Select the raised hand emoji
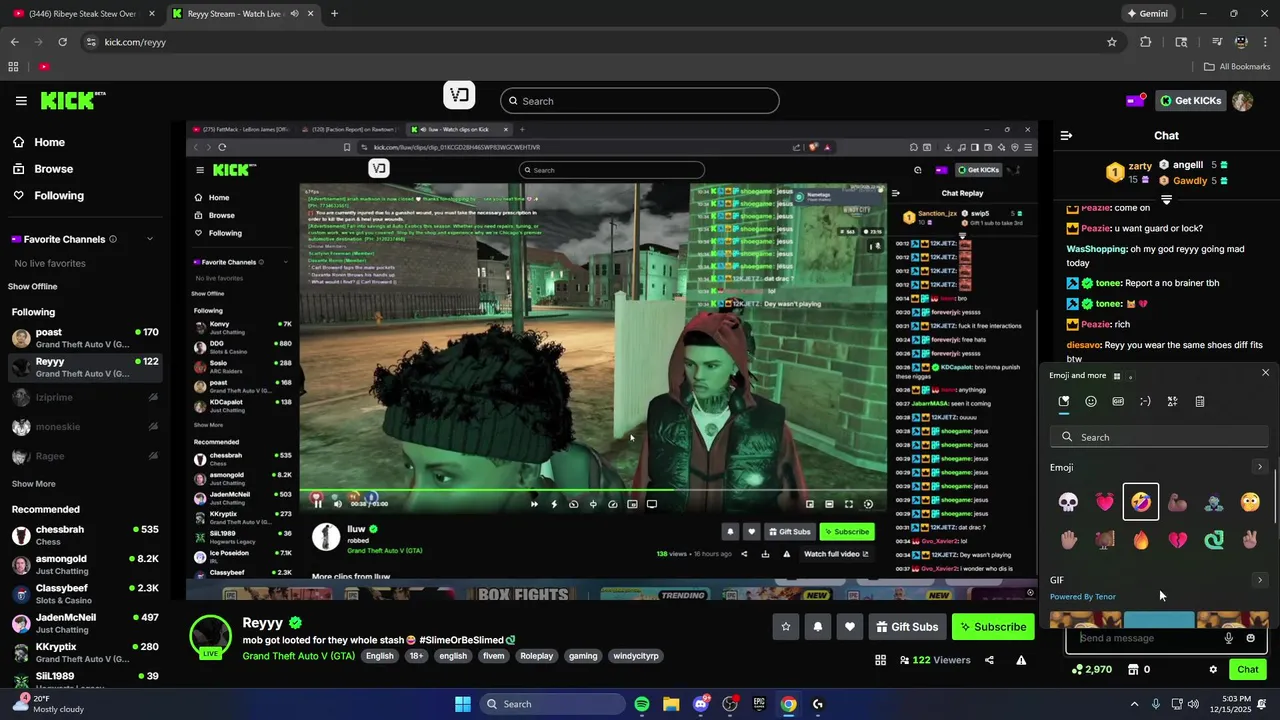The height and width of the screenshot is (720, 1280). (1068, 540)
